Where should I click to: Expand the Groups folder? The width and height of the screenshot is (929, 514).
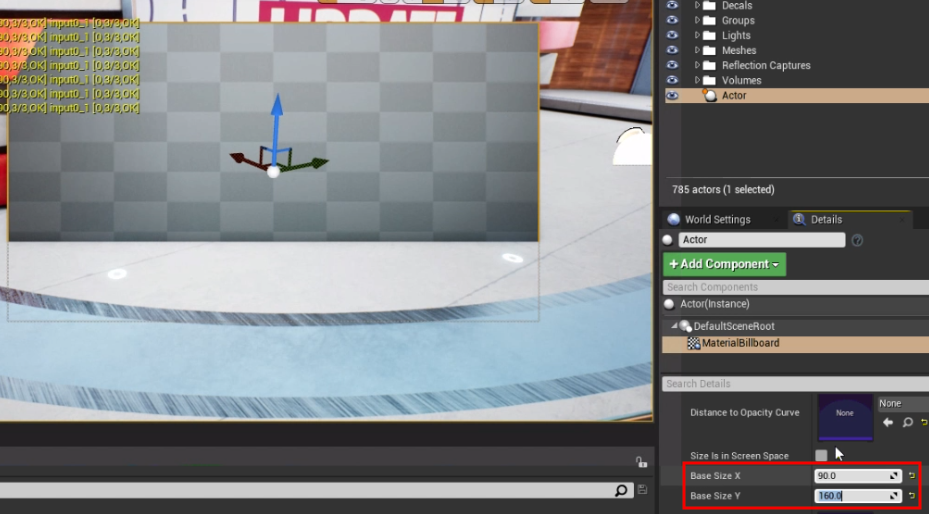(697, 20)
